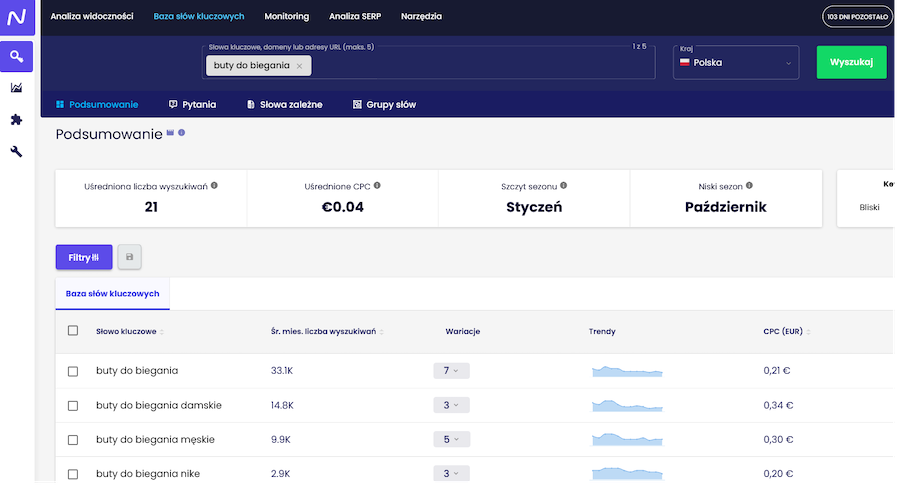Viewport: 900px width, 486px height.
Task: View the trend chart for 'buty do biegania'
Action: 627,371
